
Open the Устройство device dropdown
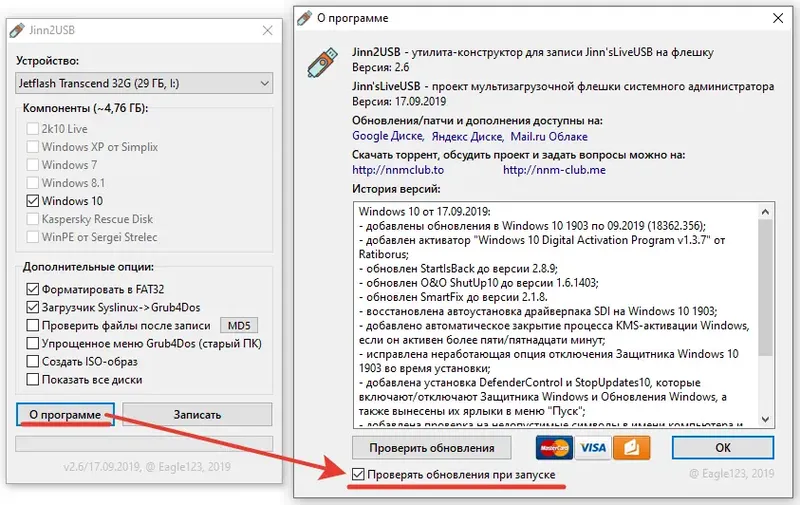[x=144, y=83]
